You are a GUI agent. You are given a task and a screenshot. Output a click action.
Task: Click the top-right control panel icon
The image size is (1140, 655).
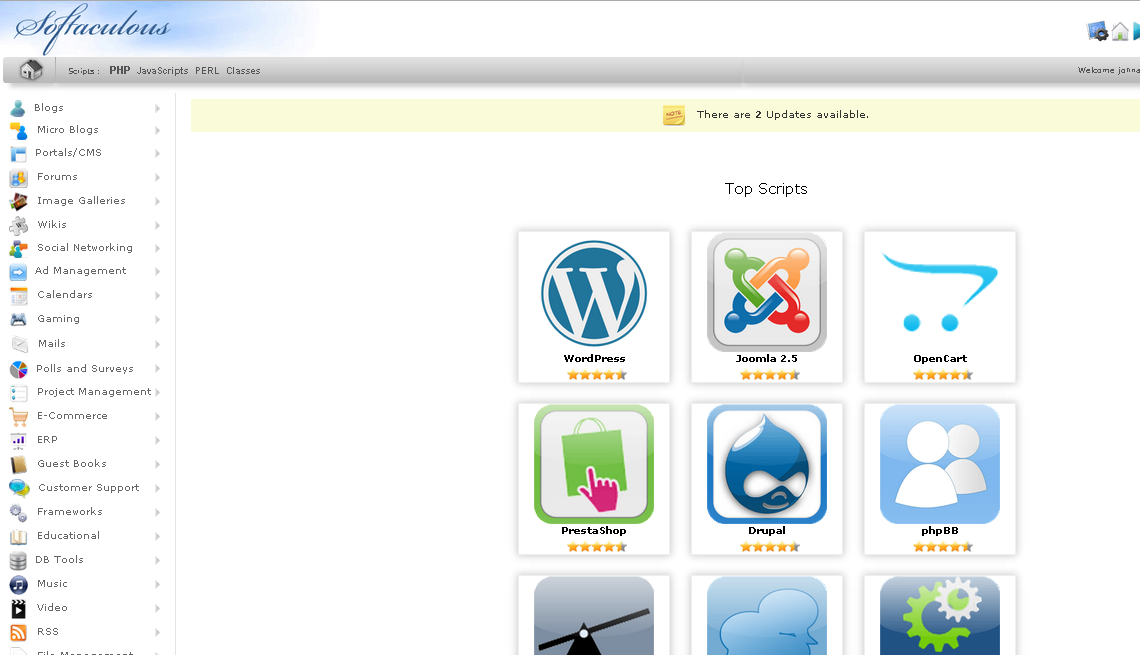point(1097,31)
